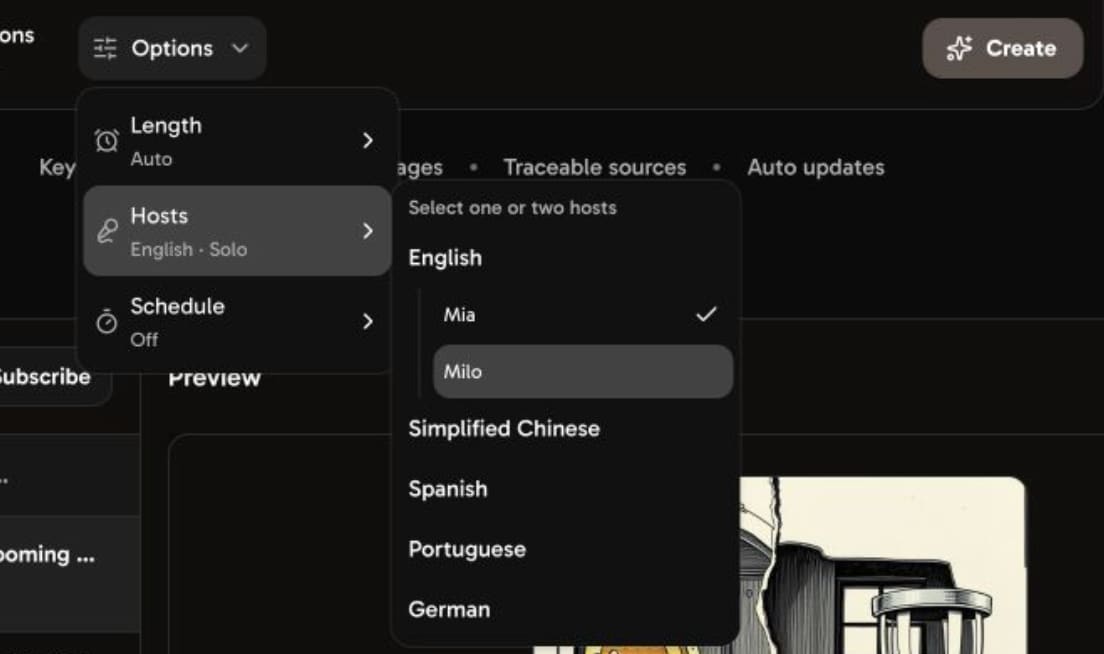Open the Schedule submenu
This screenshot has width=1104, height=654.
(x=237, y=322)
